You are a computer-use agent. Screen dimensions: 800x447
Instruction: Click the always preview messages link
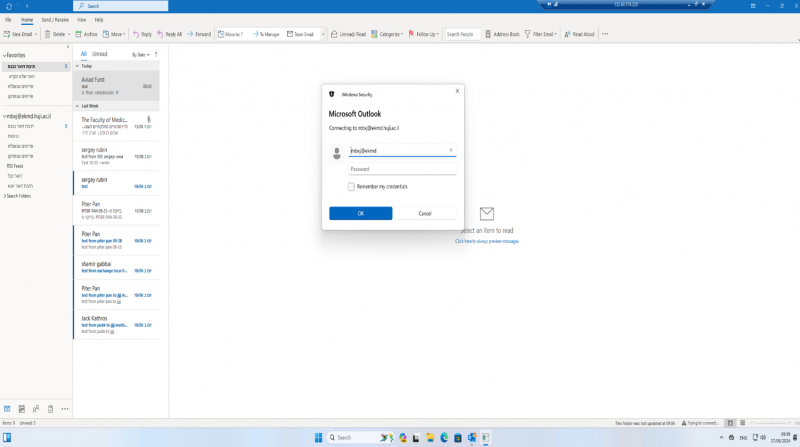tap(487, 241)
